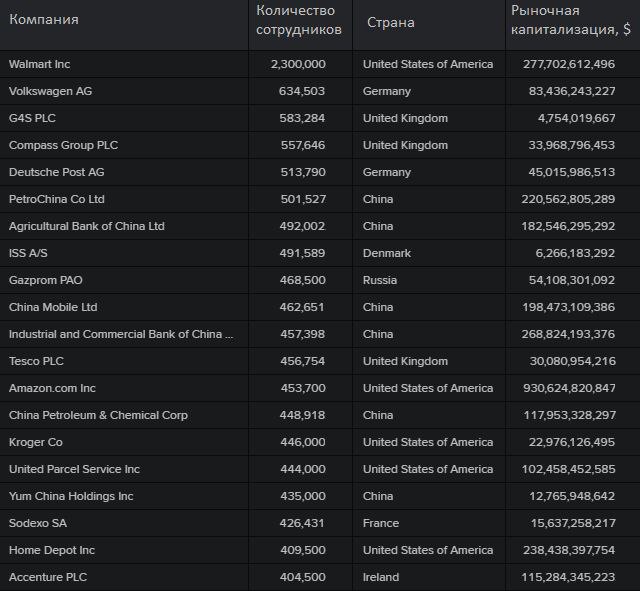Click Deutsche Post AG in the table
640x591 pixels.
coord(56,172)
